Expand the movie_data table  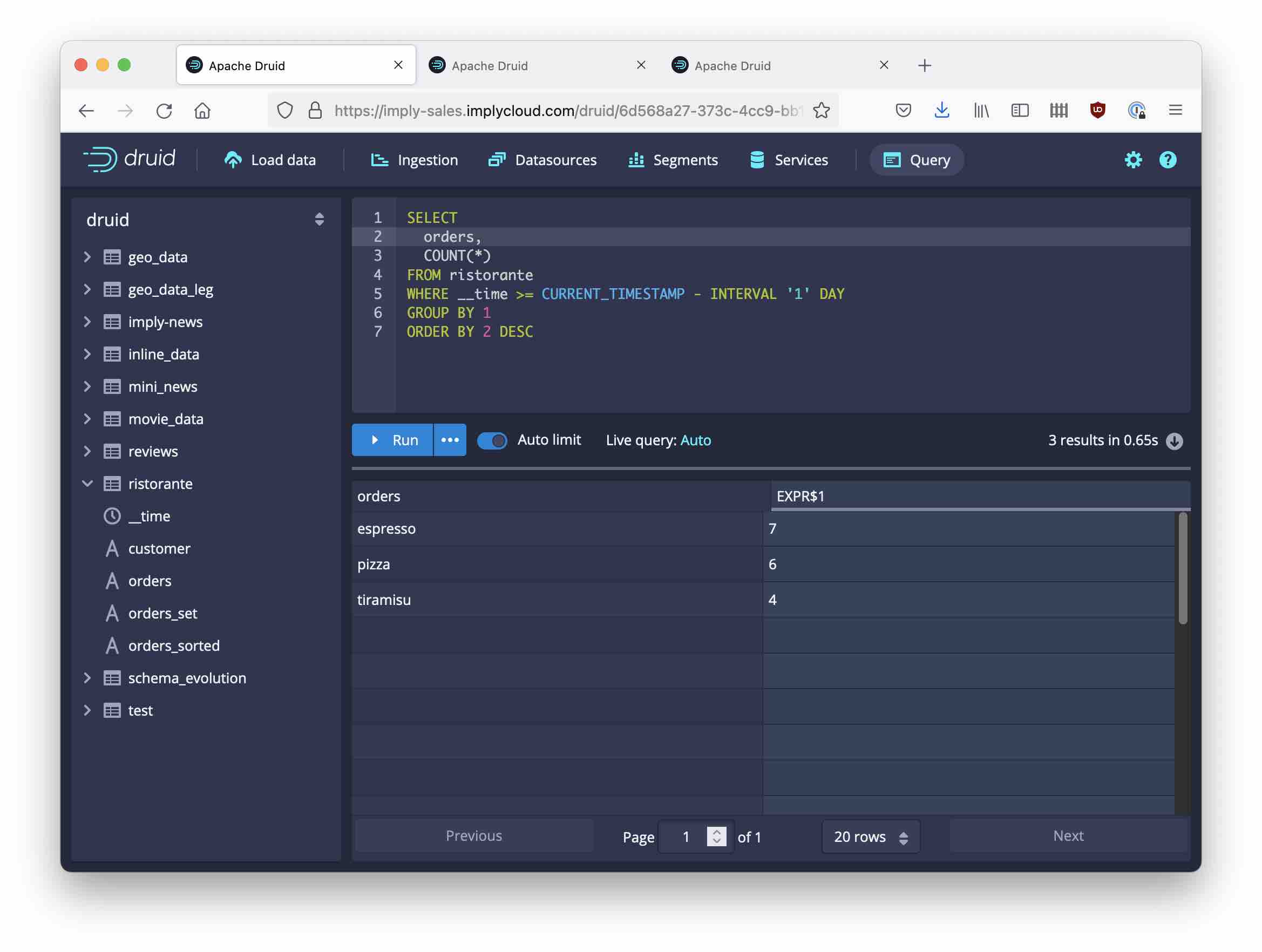87,419
